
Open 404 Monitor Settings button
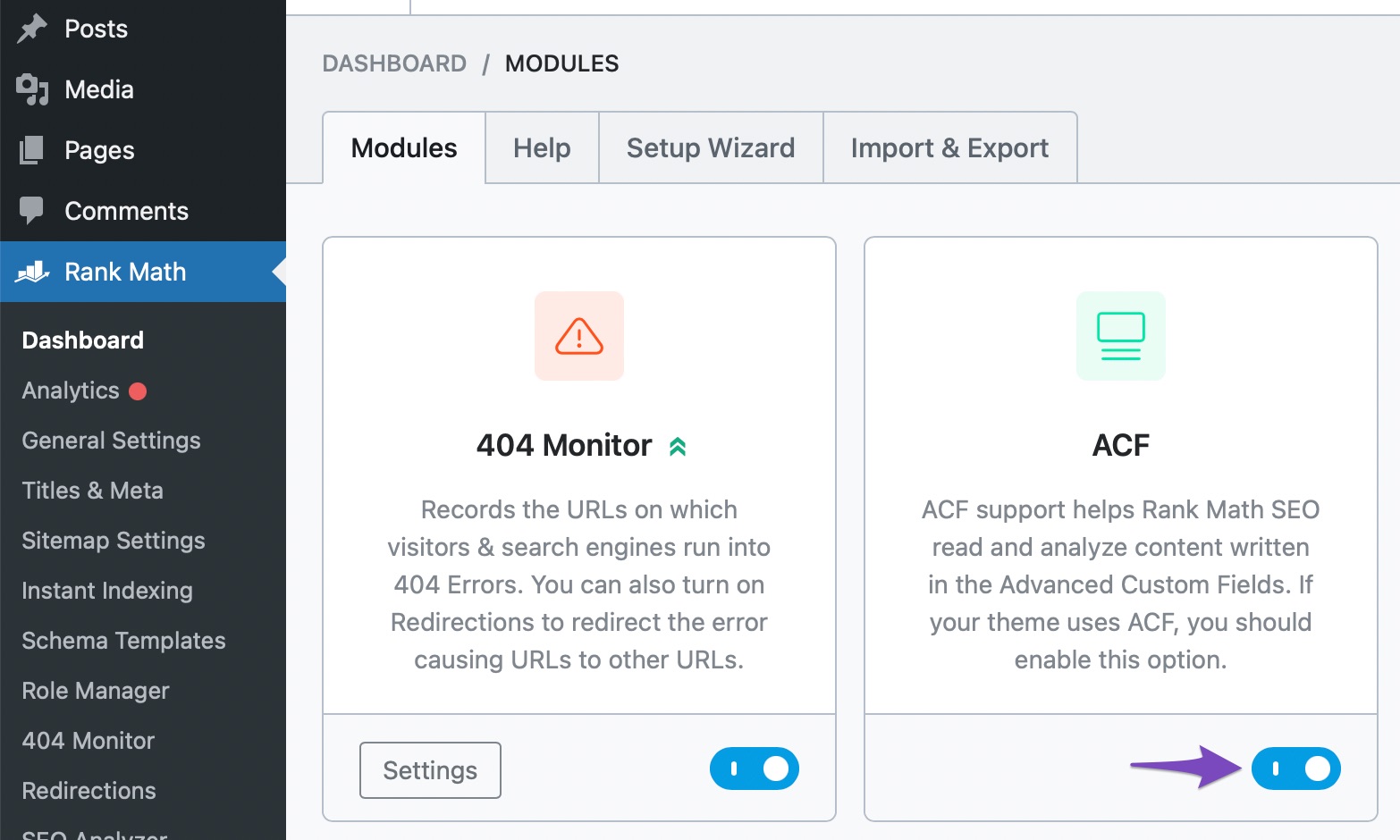pos(430,770)
